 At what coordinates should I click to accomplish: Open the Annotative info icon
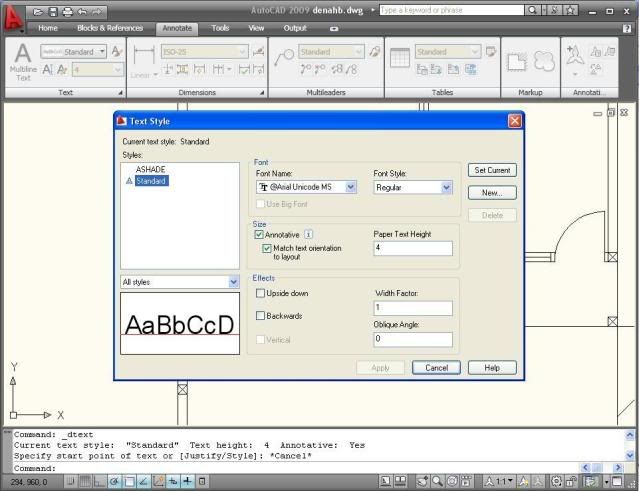click(308, 234)
